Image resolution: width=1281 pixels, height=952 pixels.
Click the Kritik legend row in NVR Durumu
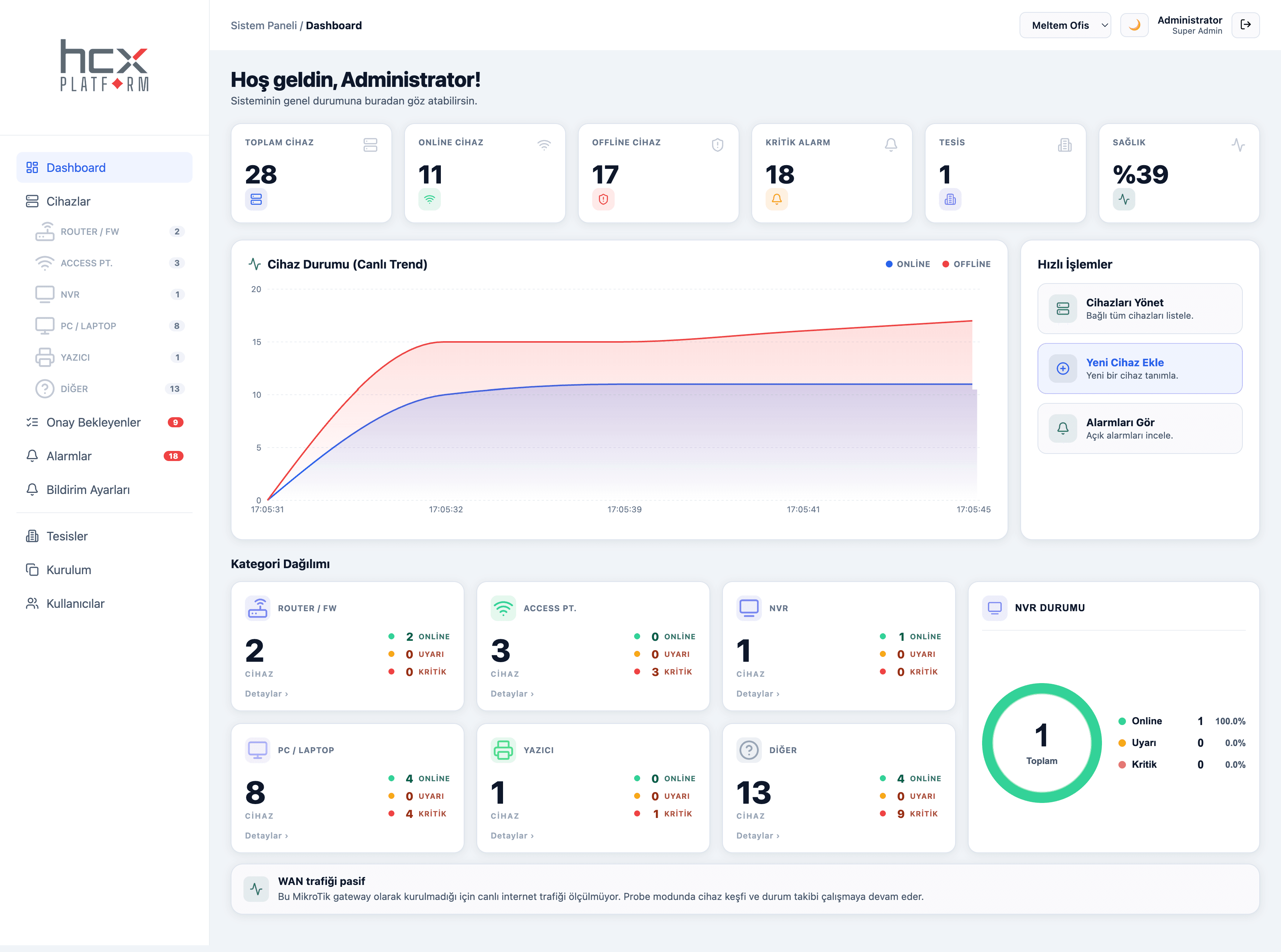point(1182,765)
